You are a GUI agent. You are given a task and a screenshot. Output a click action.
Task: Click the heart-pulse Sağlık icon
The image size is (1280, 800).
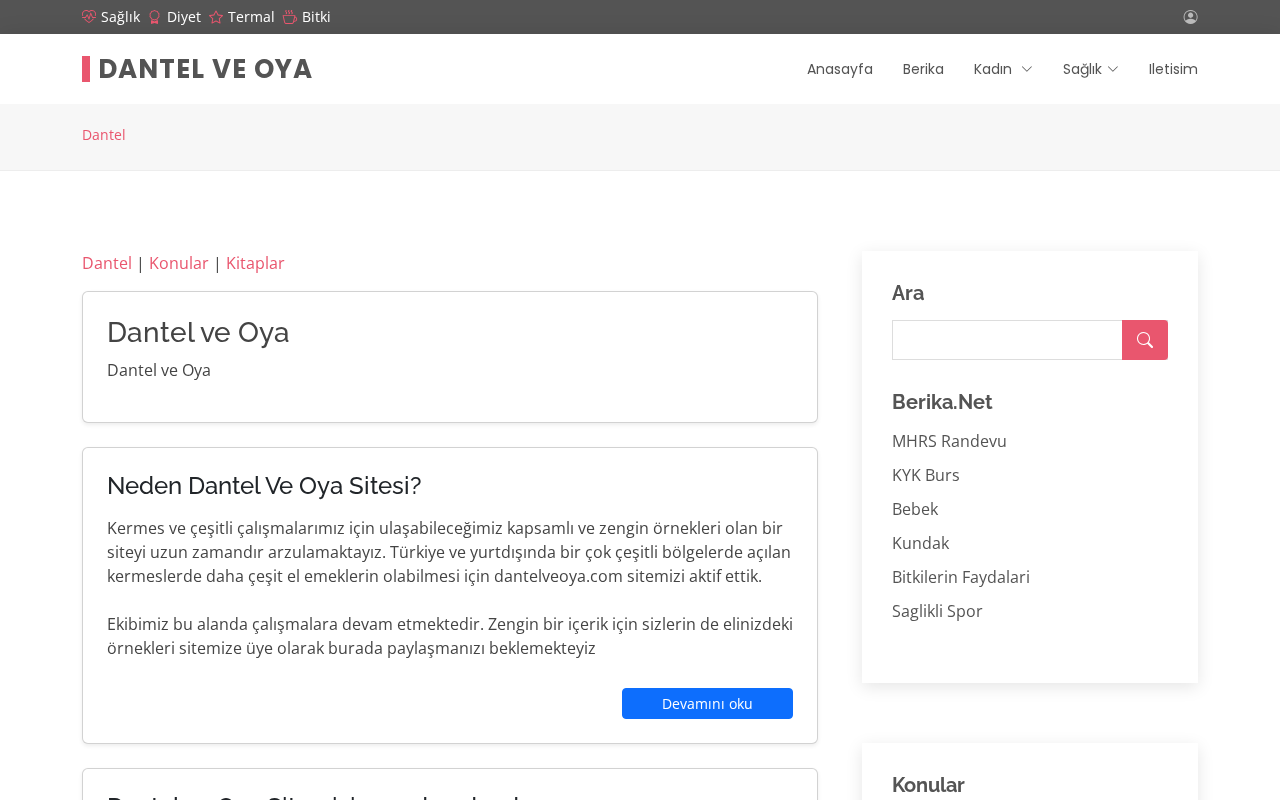(x=89, y=17)
